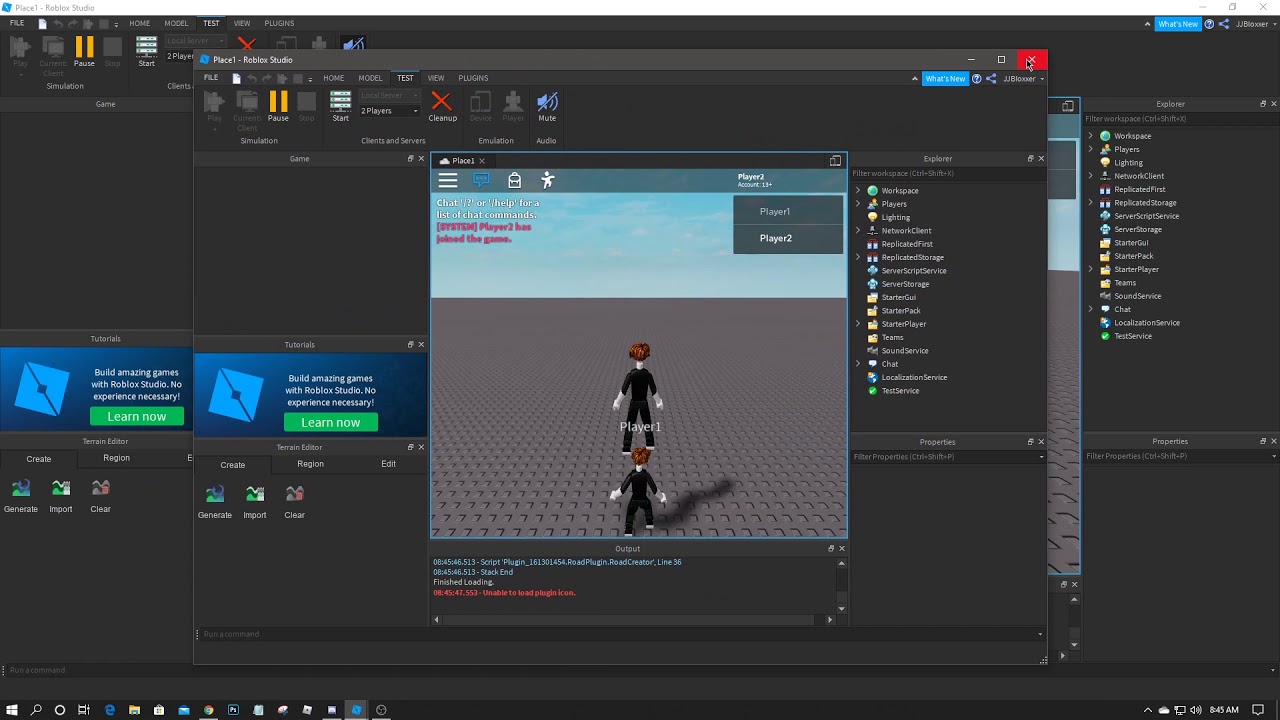Switch to the HOME ribbon tab
The height and width of the screenshot is (720, 1280).
pos(334,78)
